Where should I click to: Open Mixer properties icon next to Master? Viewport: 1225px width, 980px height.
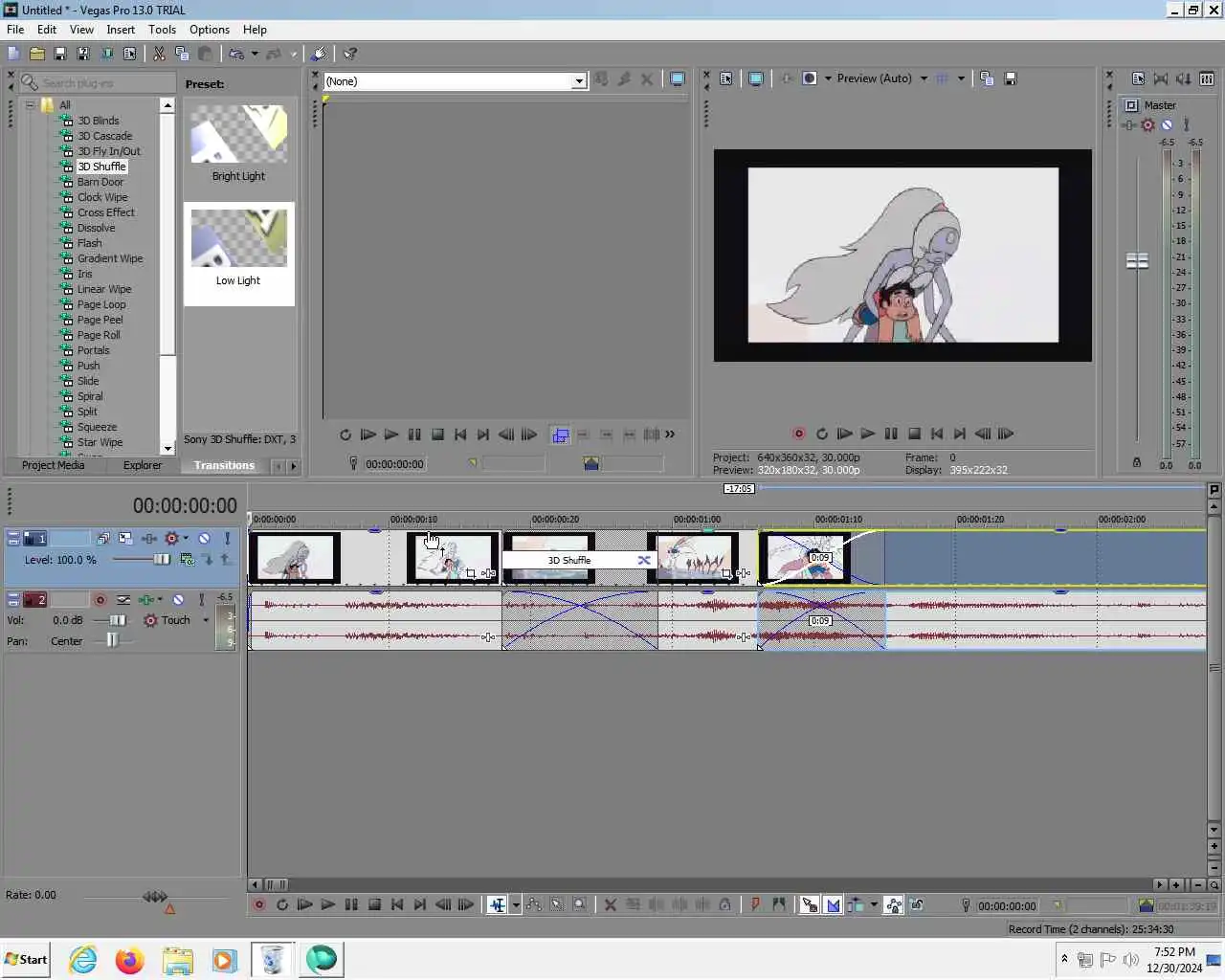1138,78
